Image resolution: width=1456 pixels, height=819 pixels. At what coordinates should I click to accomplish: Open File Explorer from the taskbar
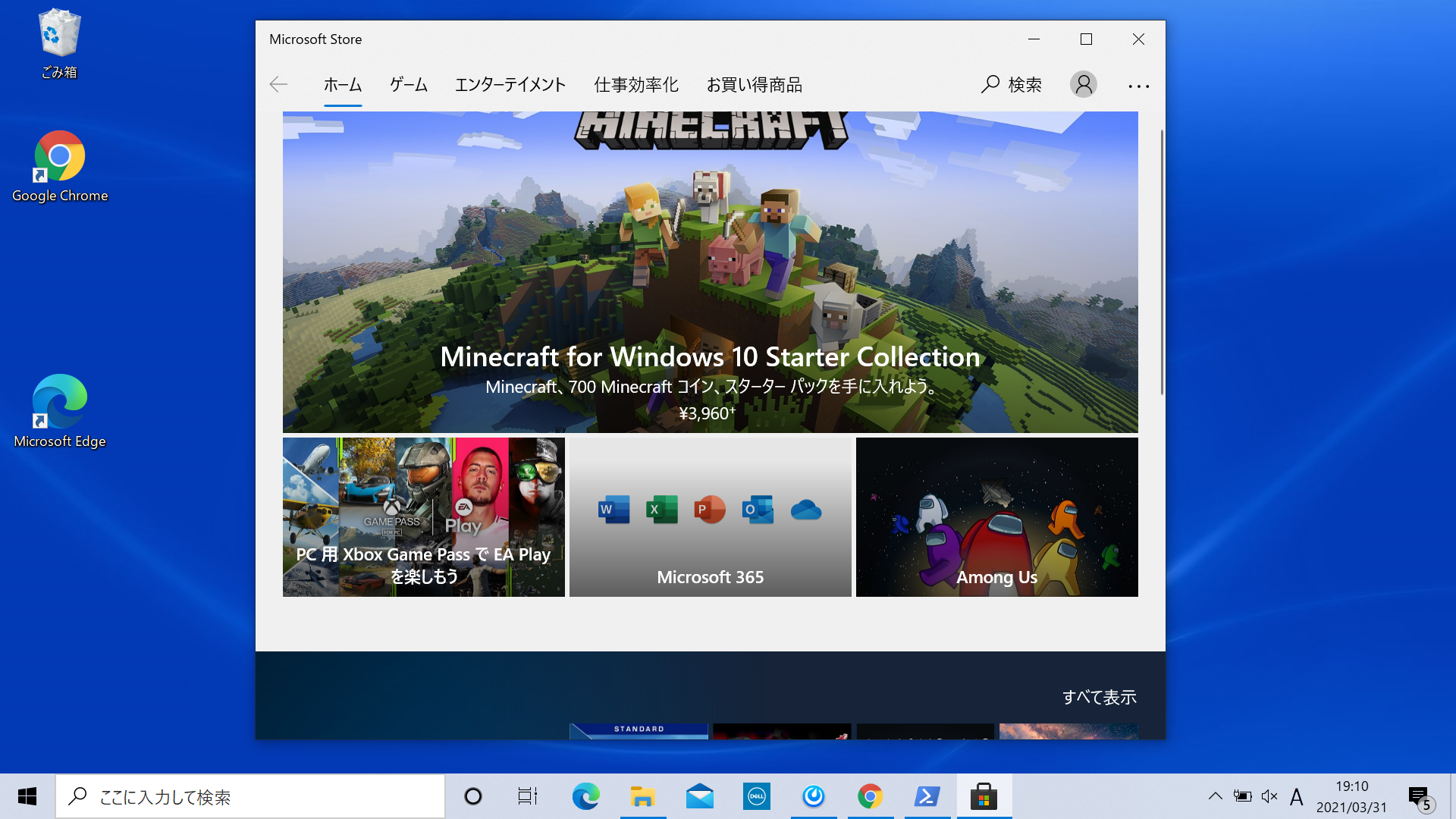pyautogui.click(x=642, y=796)
